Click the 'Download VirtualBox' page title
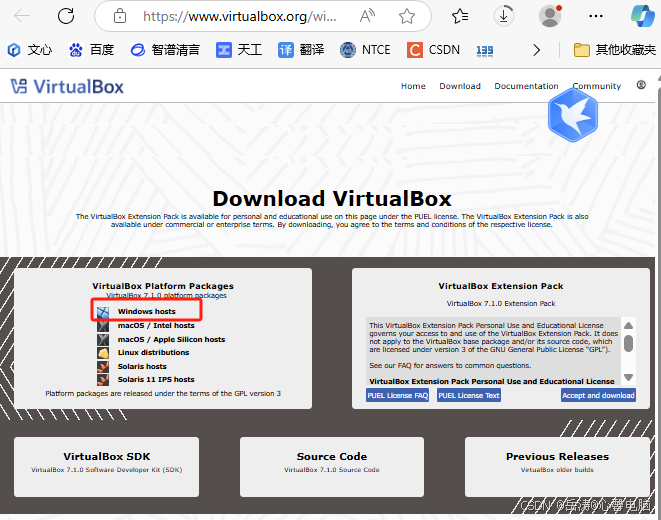The image size is (661, 520). (x=332, y=198)
